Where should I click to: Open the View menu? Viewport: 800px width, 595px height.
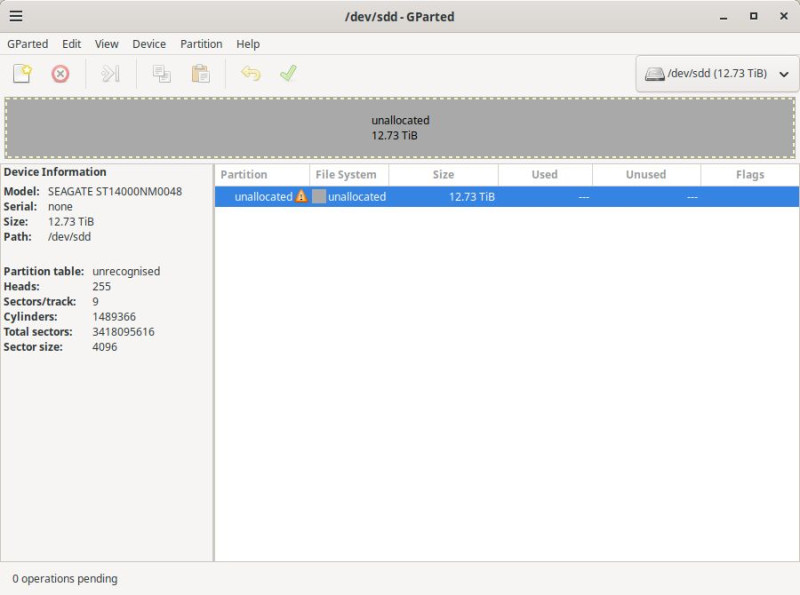(x=107, y=44)
